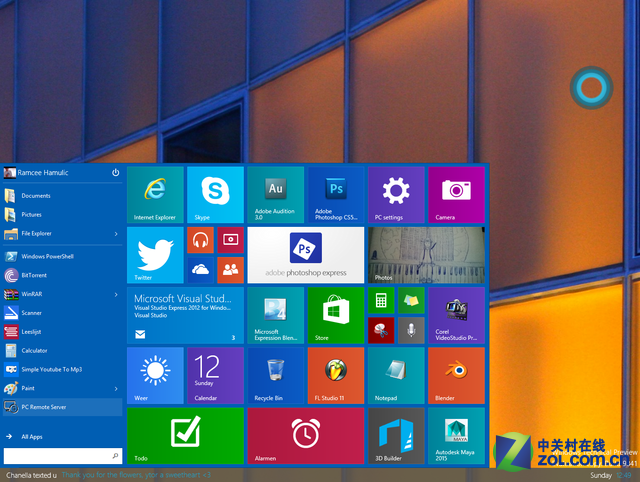Launch Corel VideoStudio Pro tile

(456, 315)
